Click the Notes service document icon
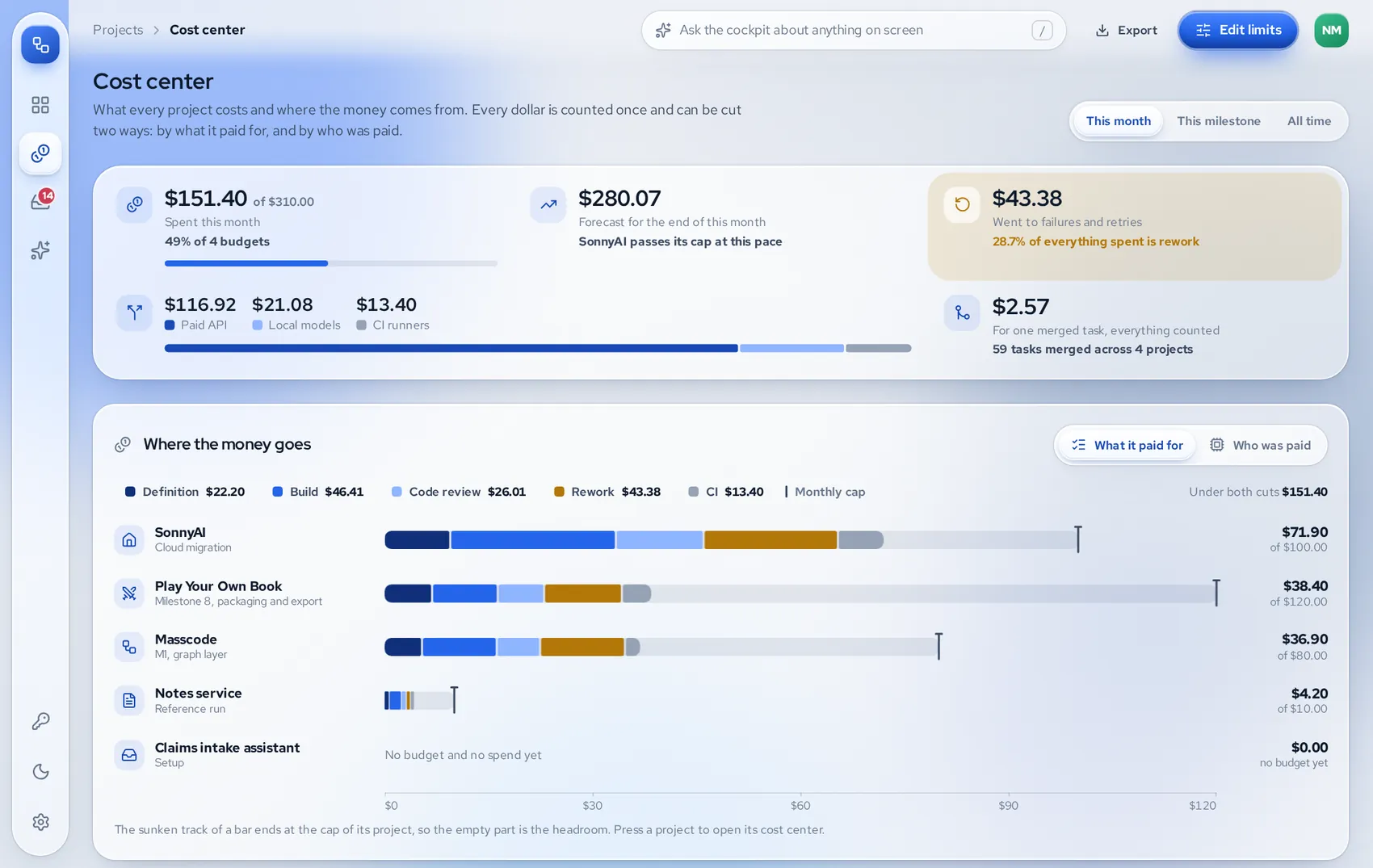 (x=129, y=701)
